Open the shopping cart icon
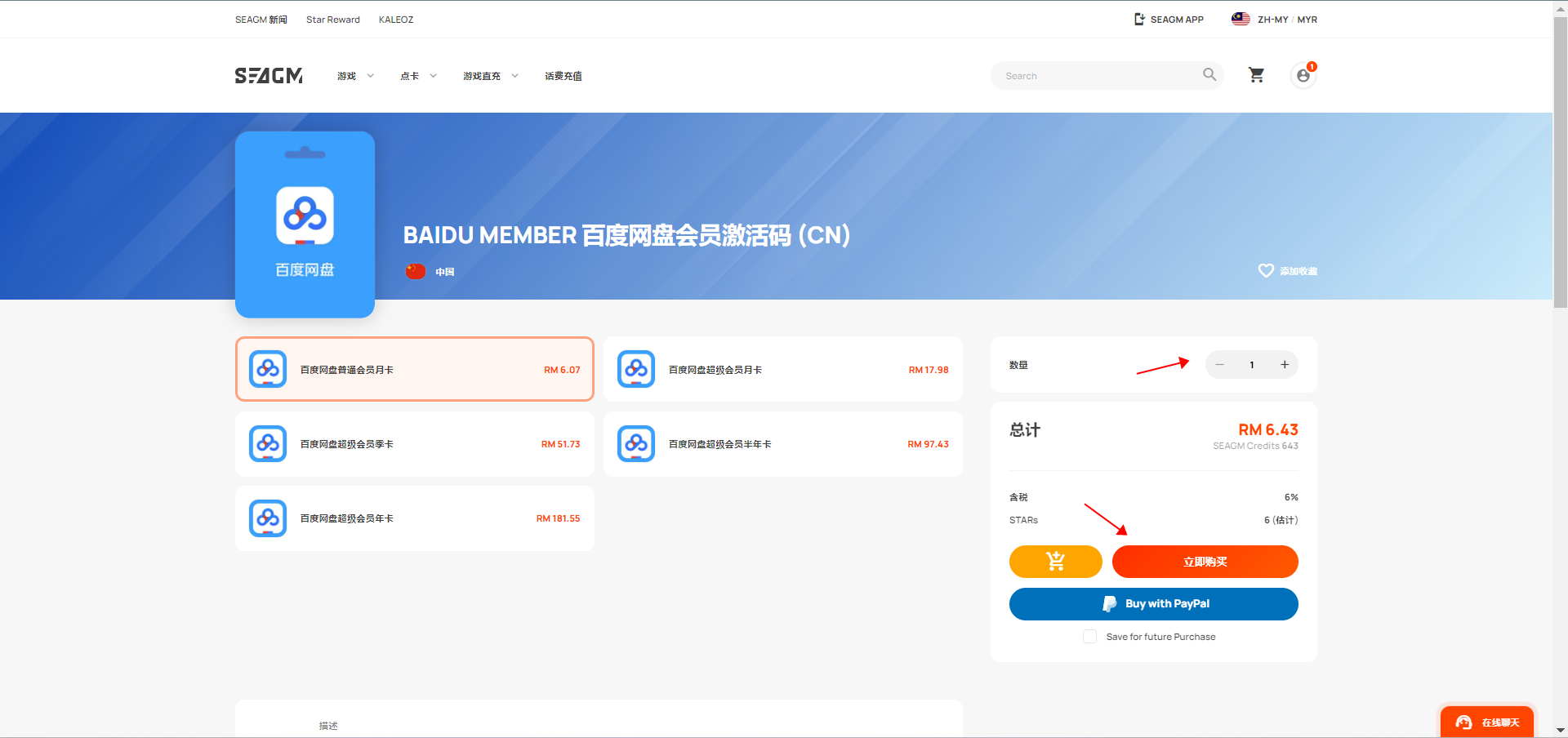This screenshot has width=1568, height=738. (1256, 75)
